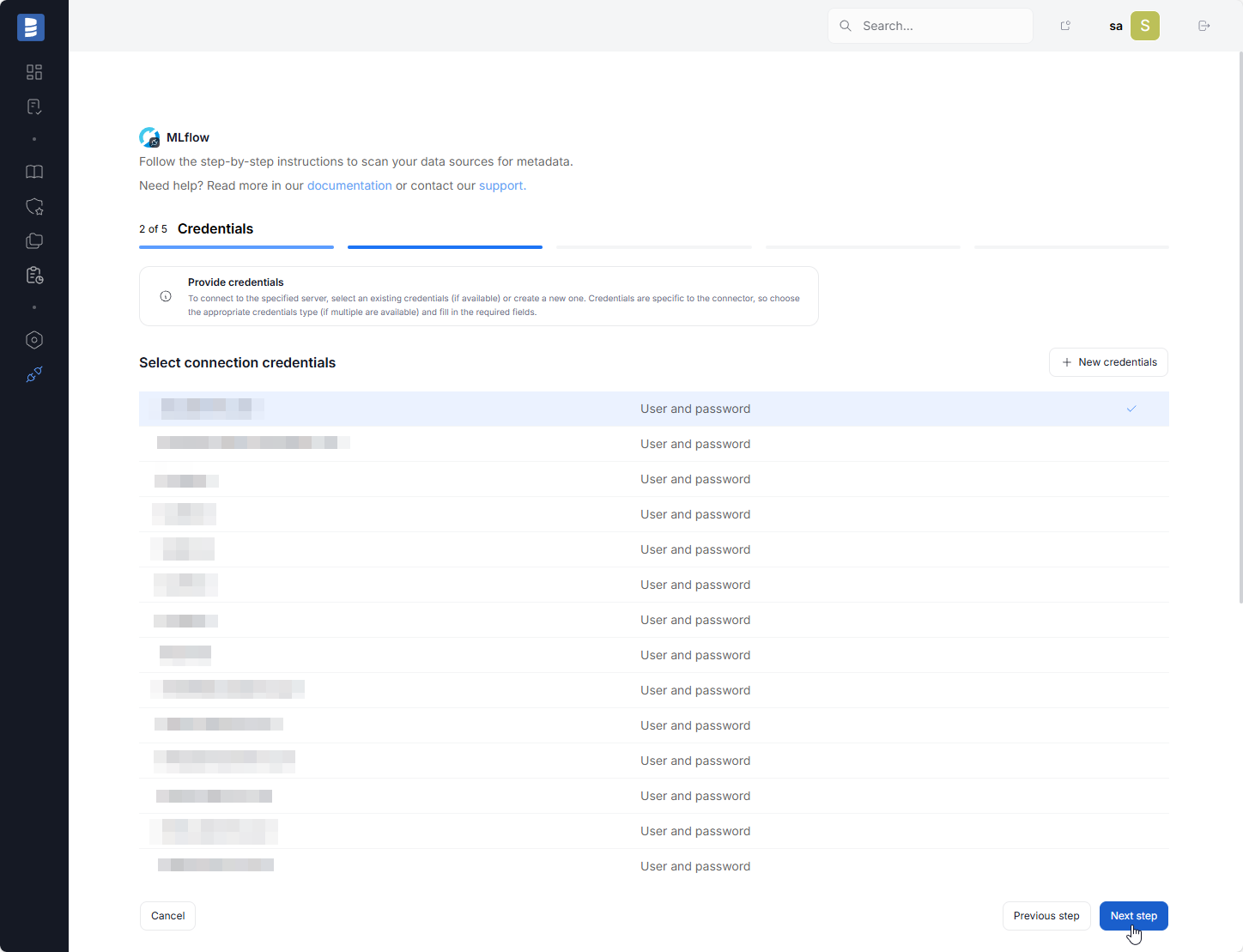The width and height of the screenshot is (1243, 952).
Task: Click the database logo at top left
Action: 31,27
